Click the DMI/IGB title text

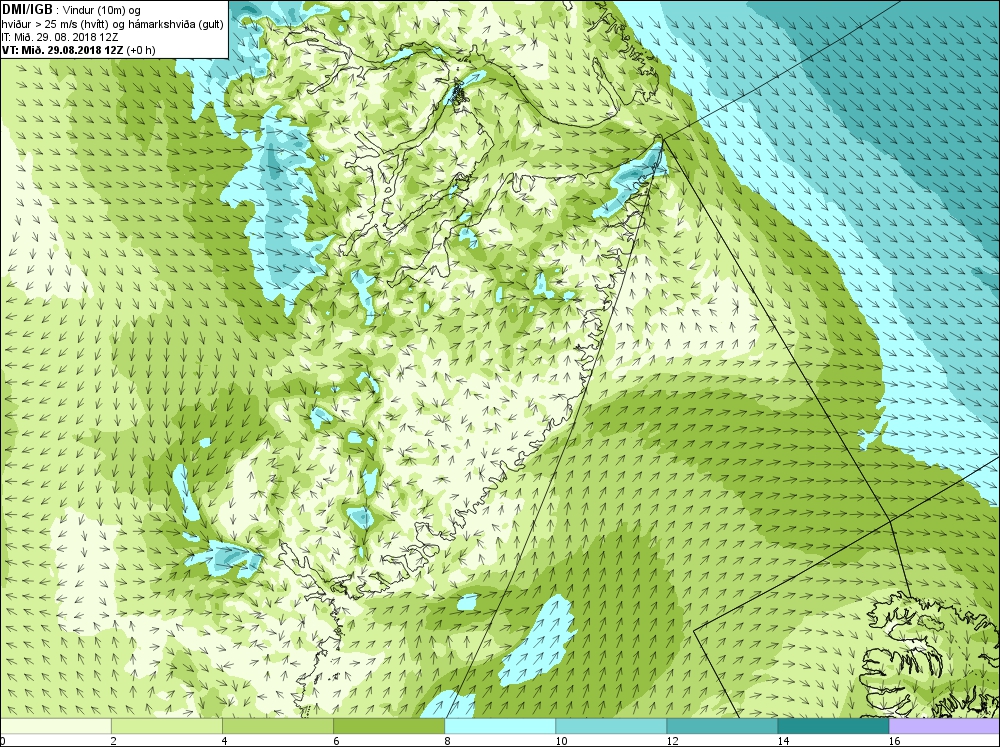[27, 10]
